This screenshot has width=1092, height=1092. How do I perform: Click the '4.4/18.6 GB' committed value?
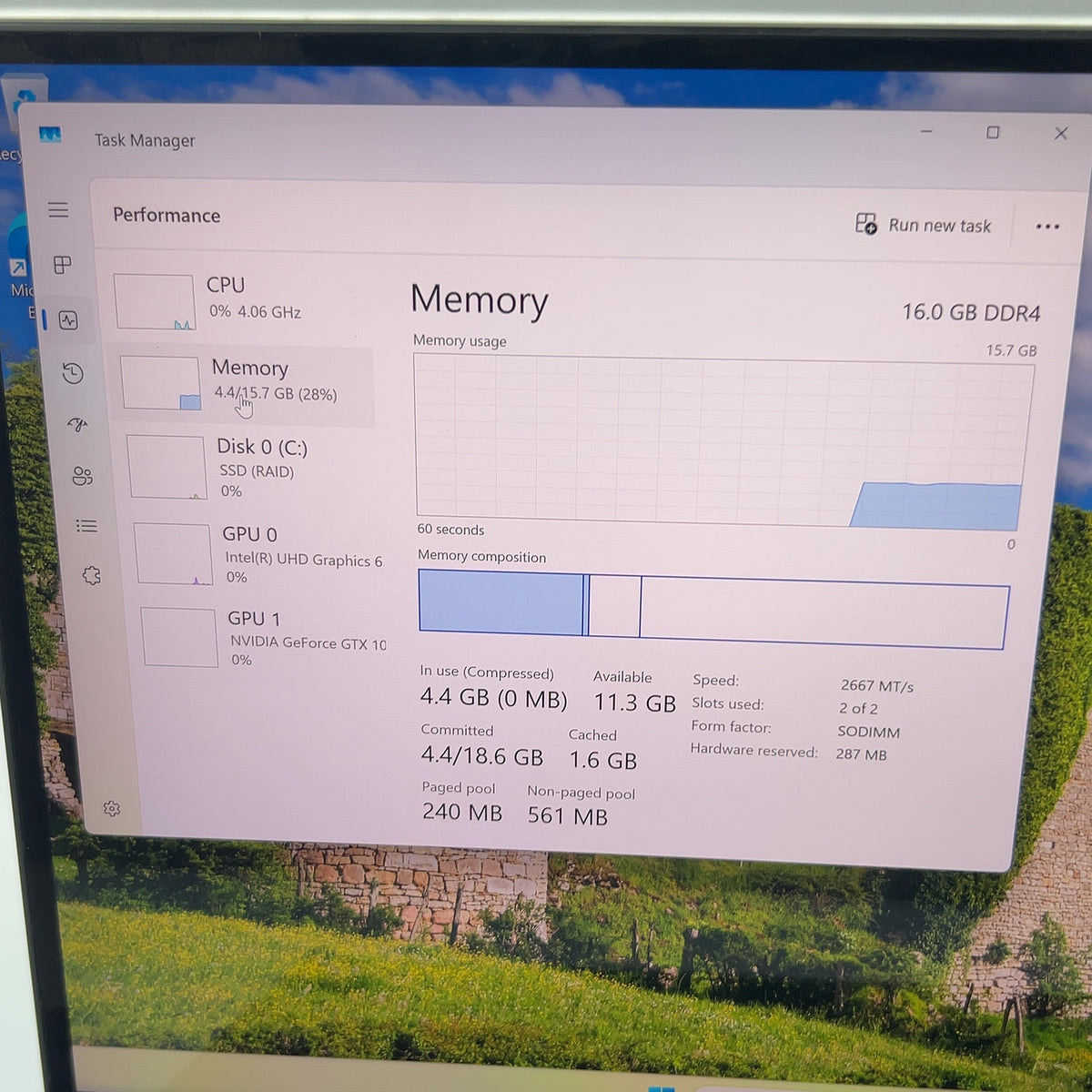[481, 756]
